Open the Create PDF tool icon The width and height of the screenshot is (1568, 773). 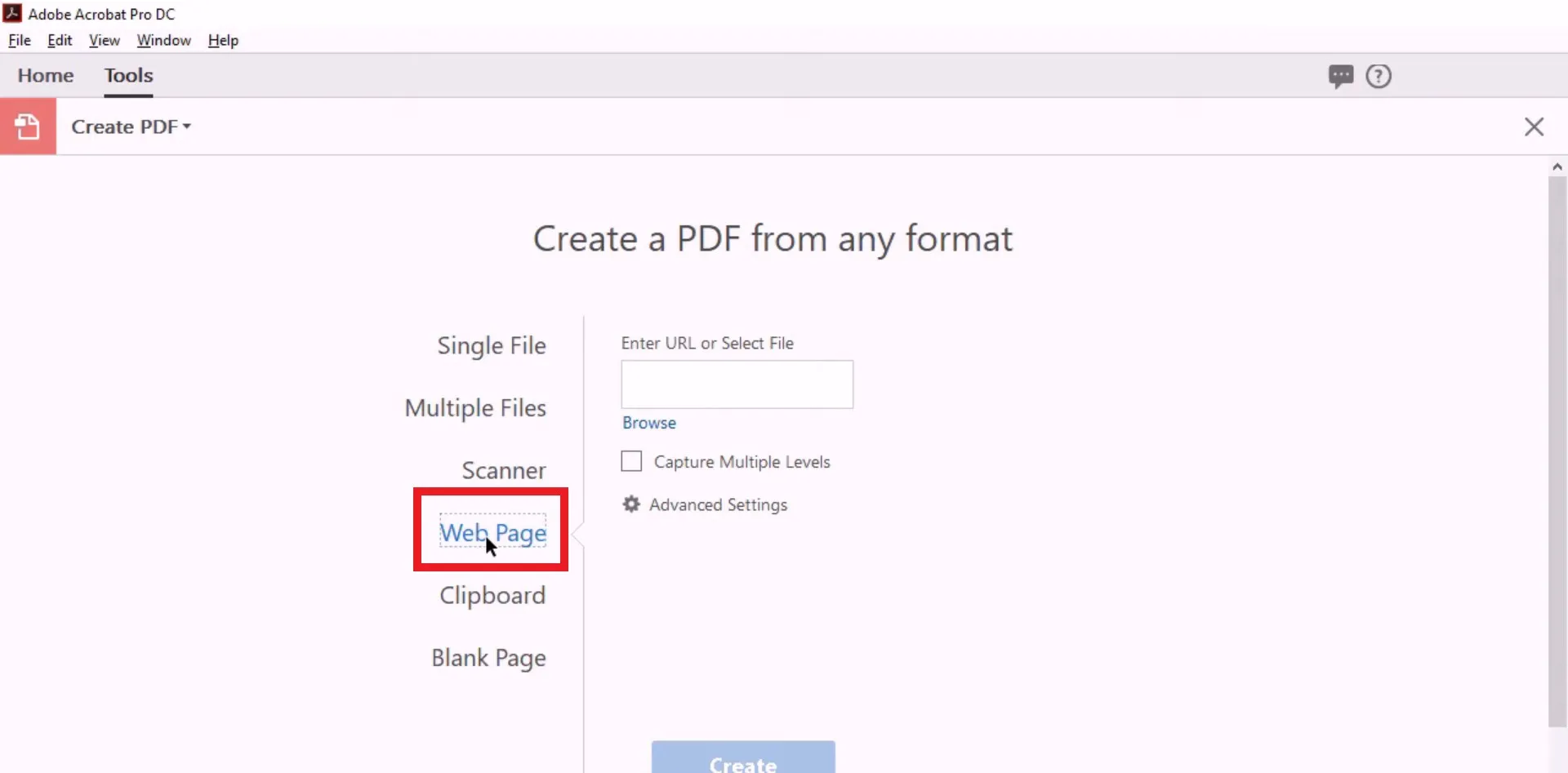[28, 126]
